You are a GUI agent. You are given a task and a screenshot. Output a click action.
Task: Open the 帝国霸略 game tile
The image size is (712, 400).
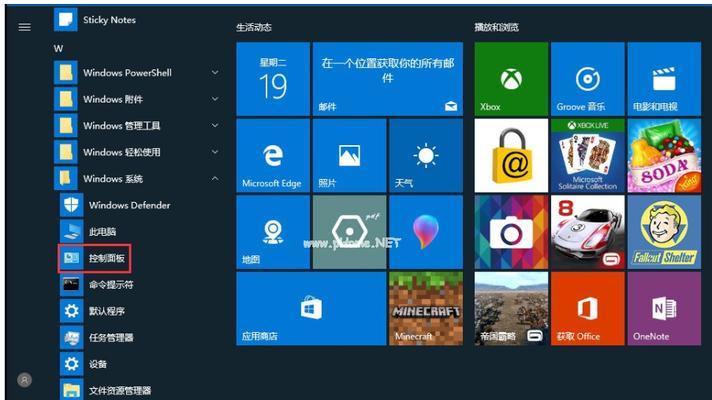[511, 309]
